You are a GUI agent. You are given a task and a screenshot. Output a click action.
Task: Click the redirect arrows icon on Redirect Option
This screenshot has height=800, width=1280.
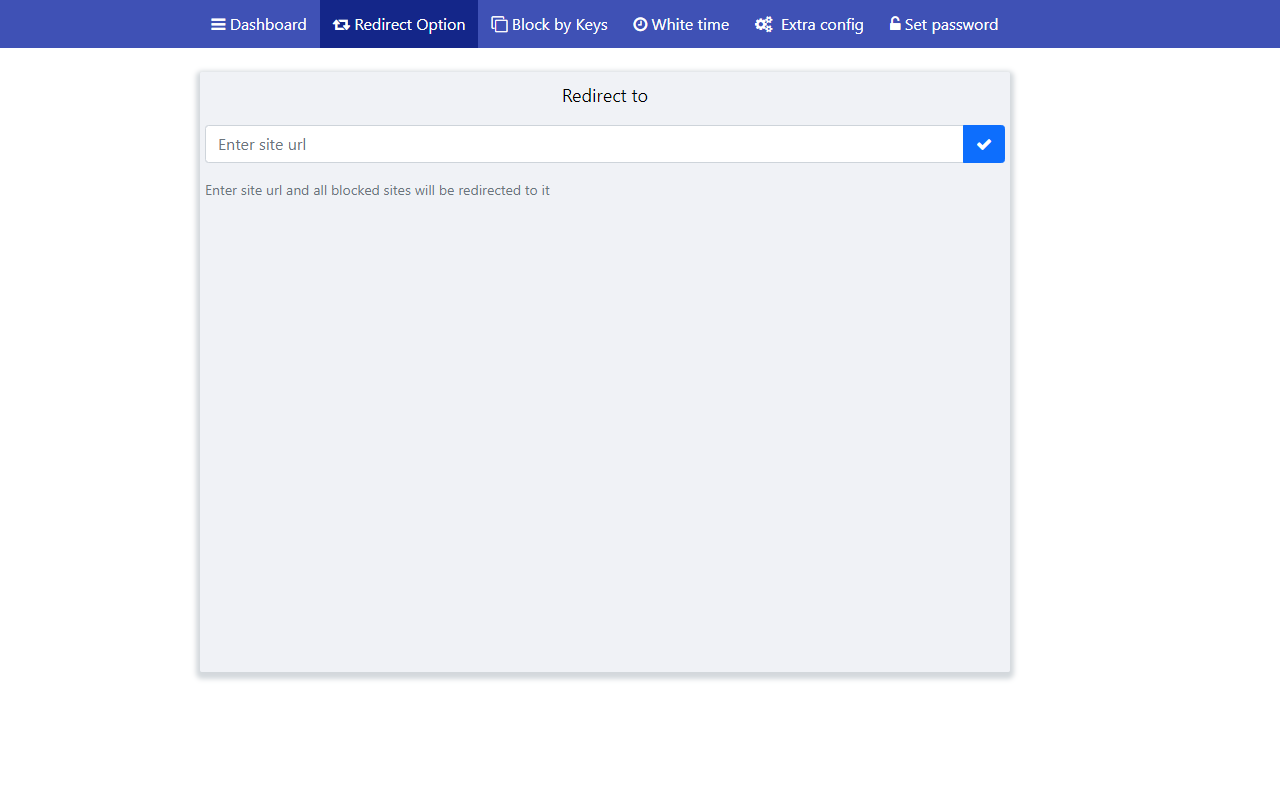tap(343, 24)
